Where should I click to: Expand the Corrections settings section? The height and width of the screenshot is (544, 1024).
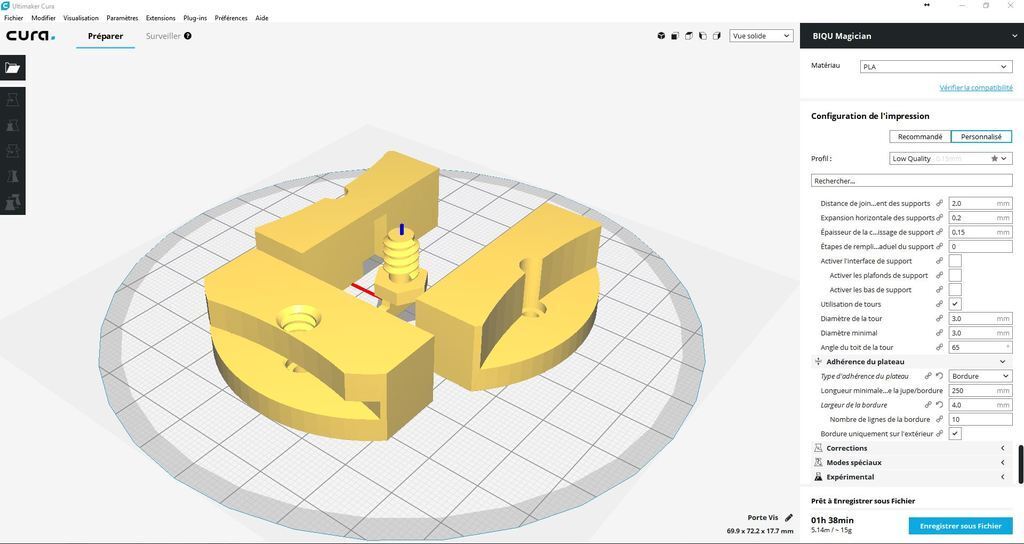[x=911, y=448]
